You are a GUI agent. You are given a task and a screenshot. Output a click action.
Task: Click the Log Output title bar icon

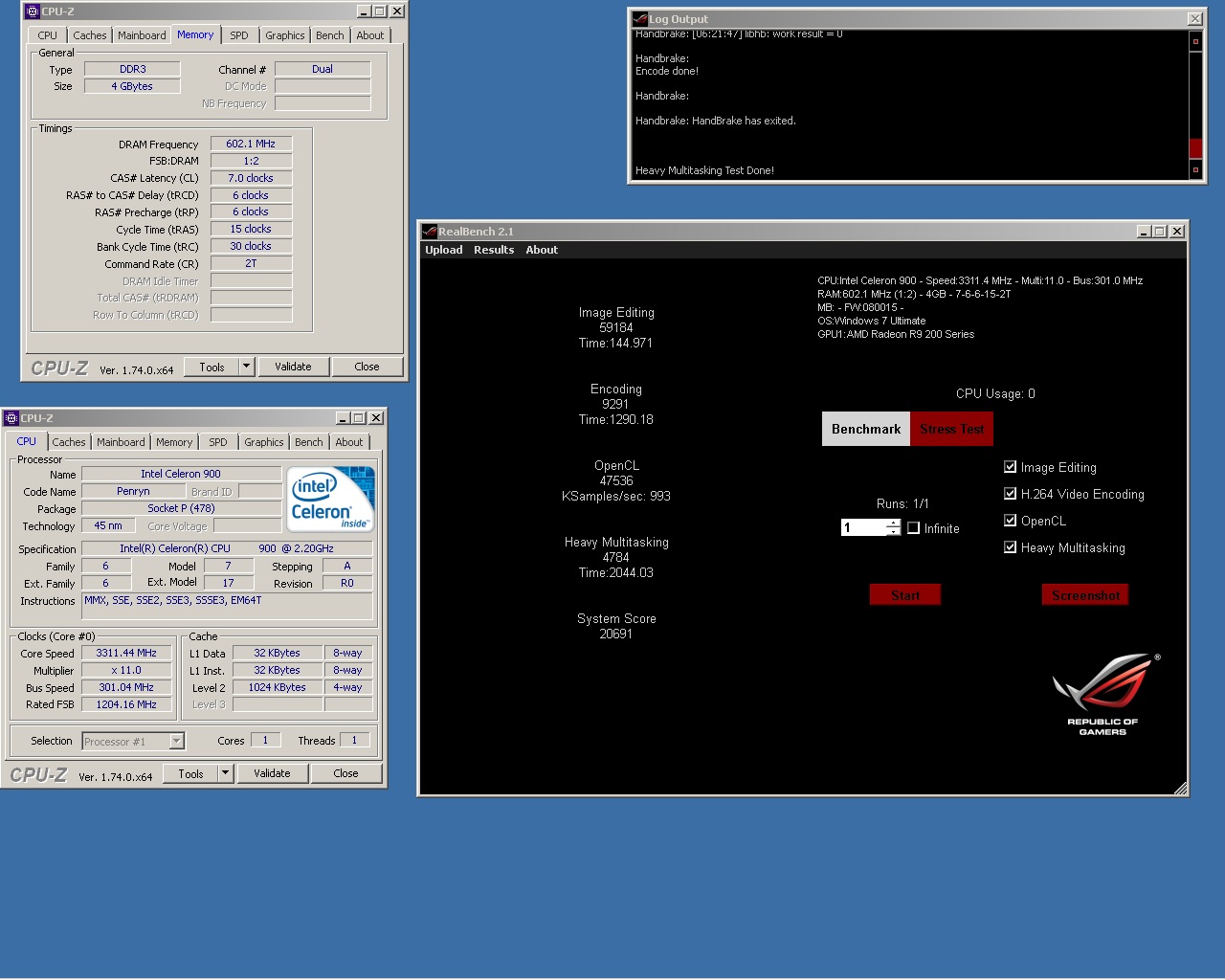(640, 18)
